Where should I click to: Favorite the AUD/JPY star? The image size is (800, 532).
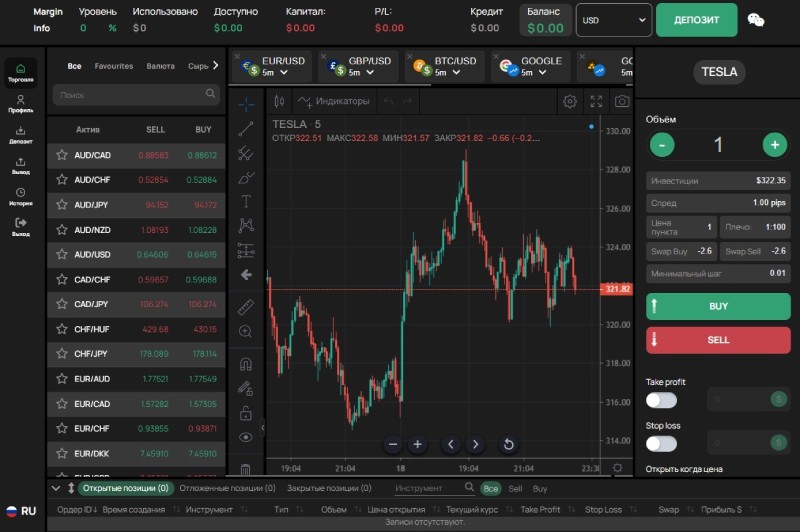62,205
